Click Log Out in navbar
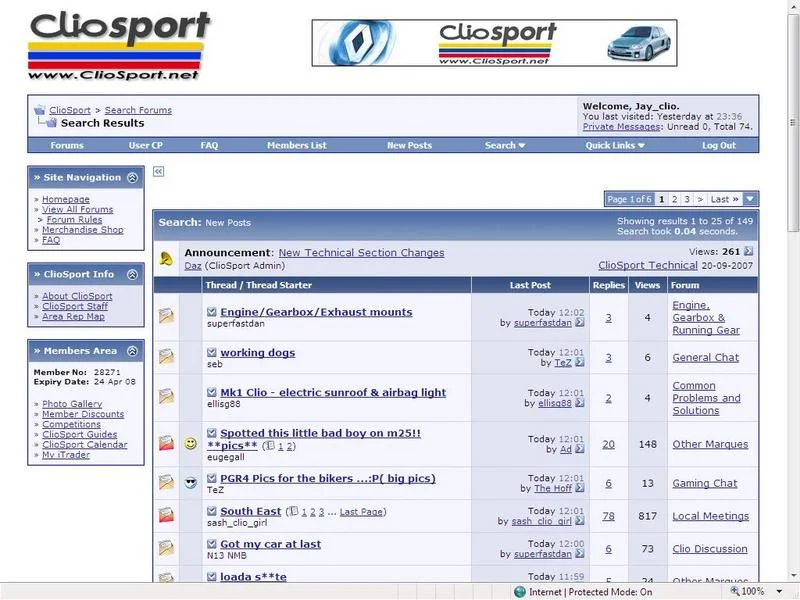 pos(719,145)
